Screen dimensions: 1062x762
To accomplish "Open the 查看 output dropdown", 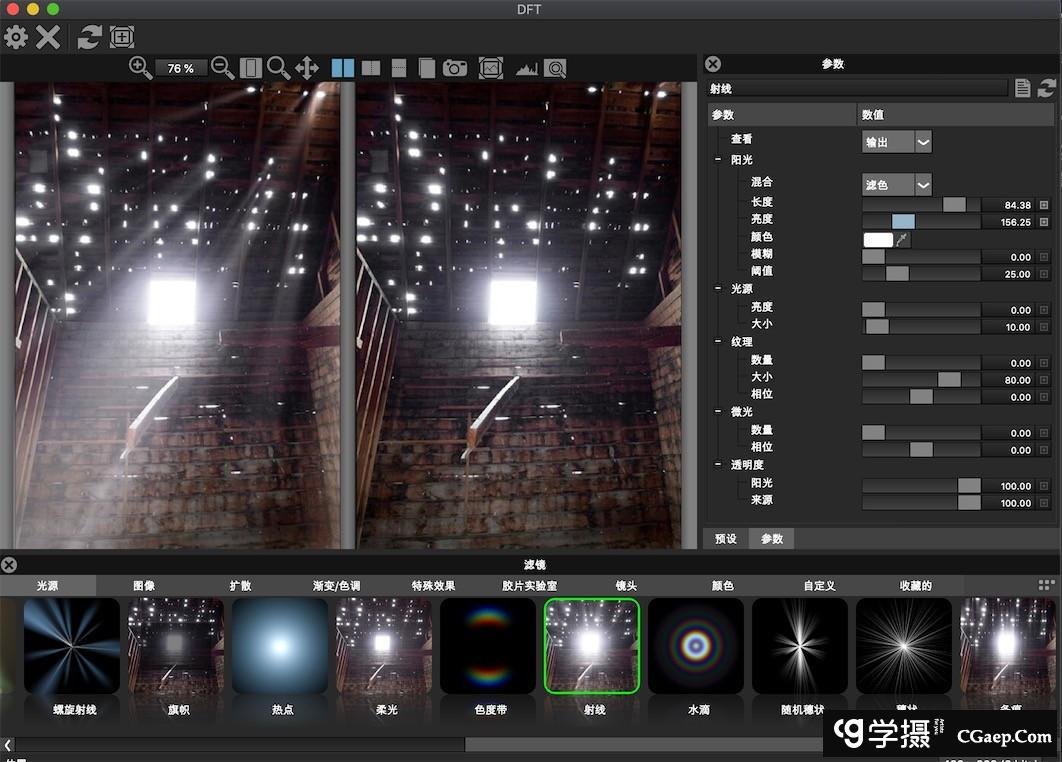I will (896, 142).
